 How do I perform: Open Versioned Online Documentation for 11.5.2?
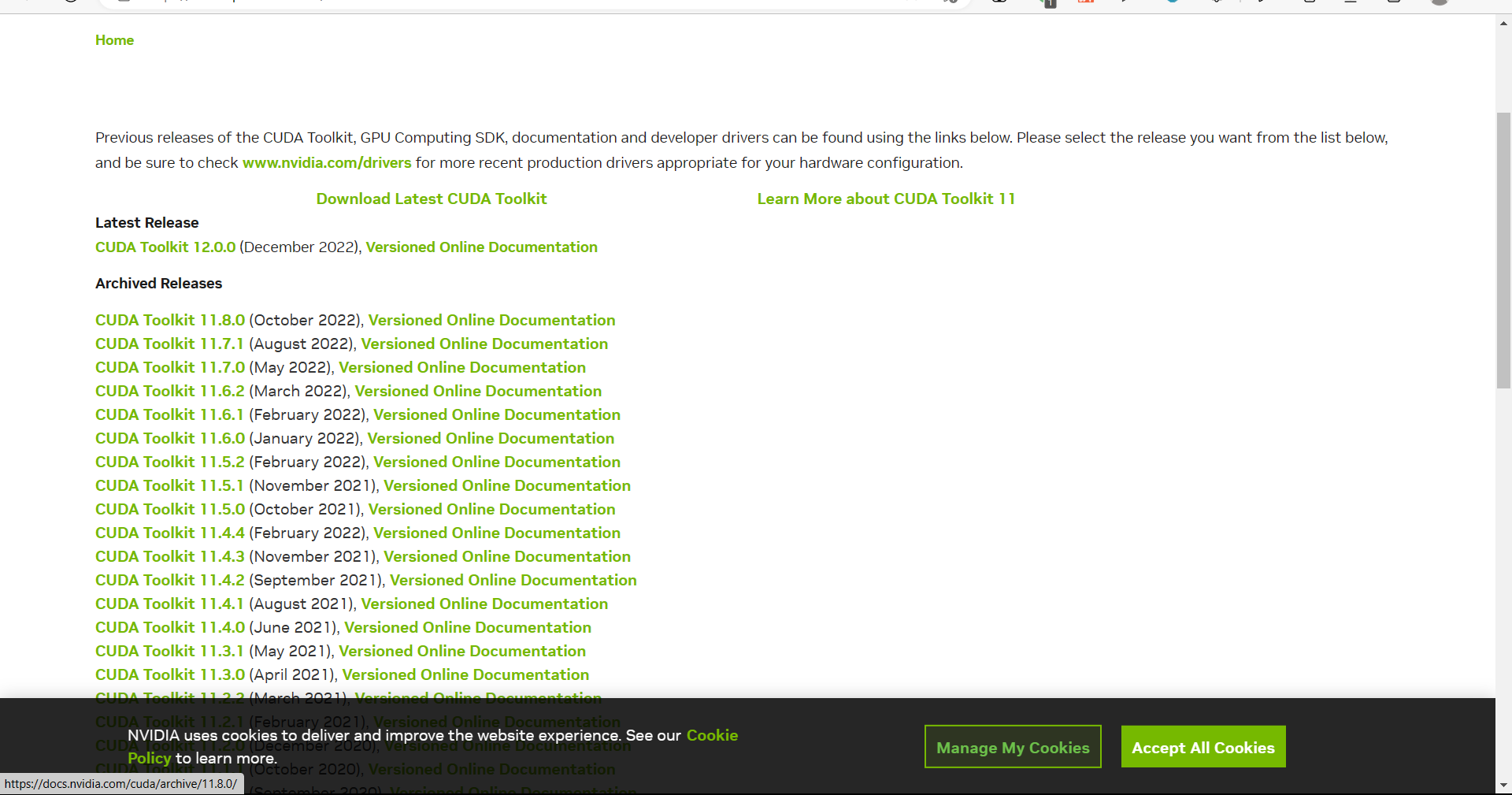[497, 462]
